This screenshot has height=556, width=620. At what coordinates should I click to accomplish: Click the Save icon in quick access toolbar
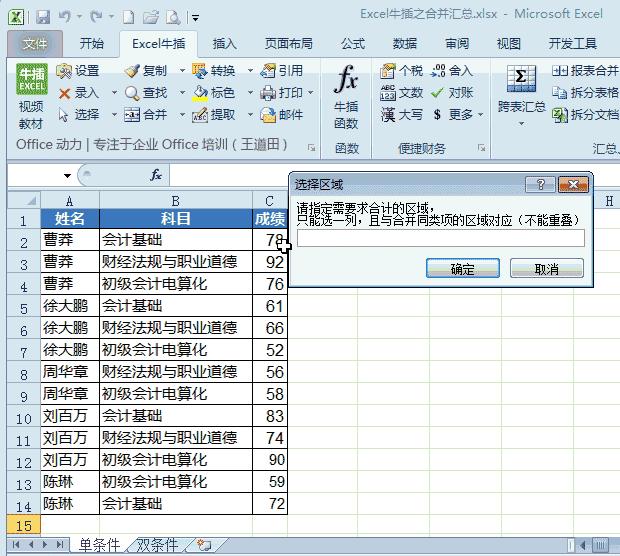pyautogui.click(x=43, y=17)
